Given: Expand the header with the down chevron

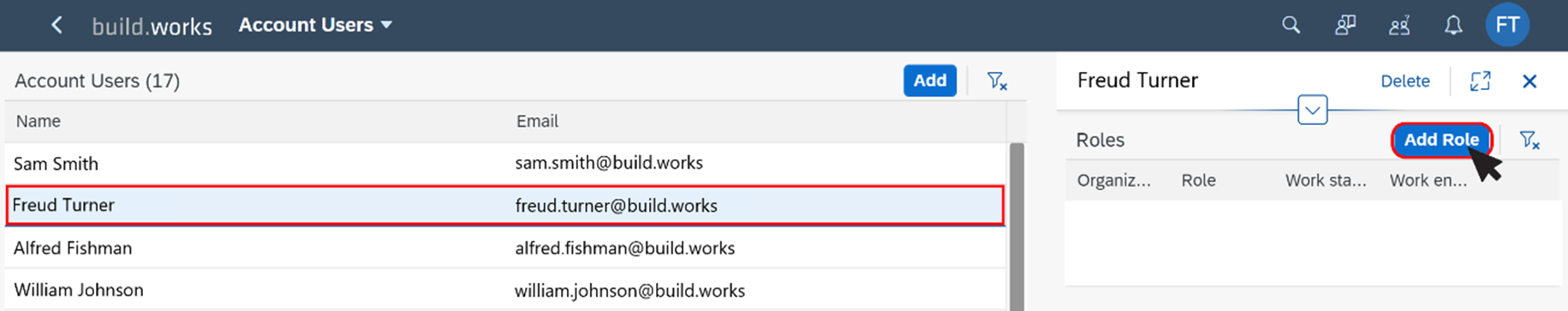Looking at the screenshot, I should tap(1312, 110).
